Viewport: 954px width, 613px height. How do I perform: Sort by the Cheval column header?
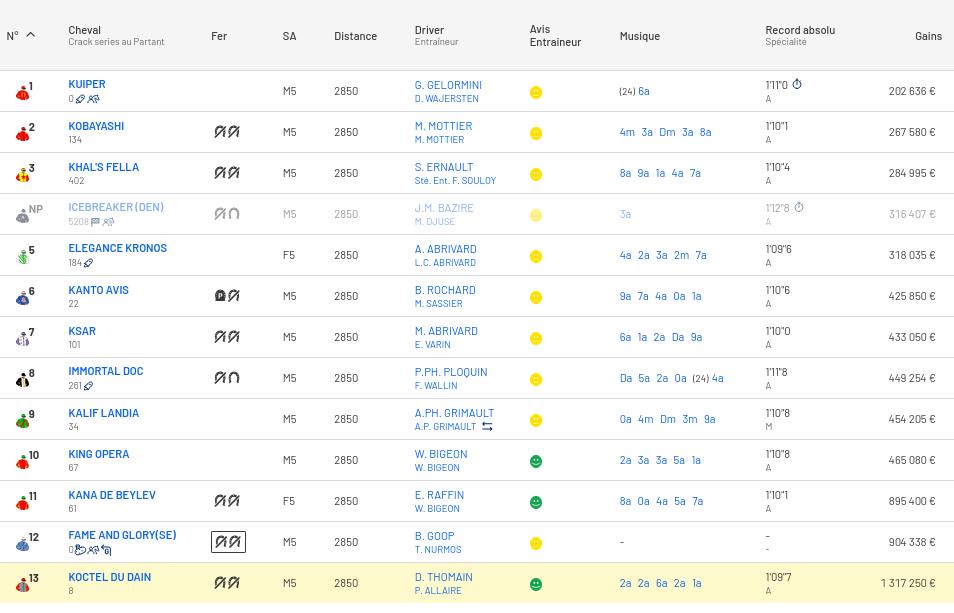tap(85, 30)
